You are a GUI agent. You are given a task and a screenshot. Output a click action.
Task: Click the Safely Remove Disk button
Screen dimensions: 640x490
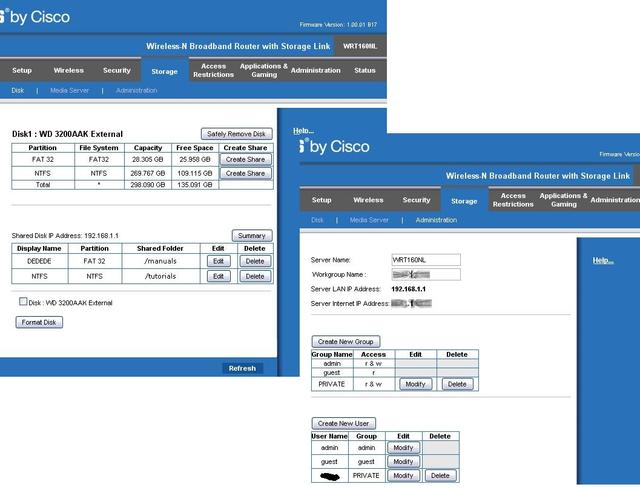(x=236, y=134)
